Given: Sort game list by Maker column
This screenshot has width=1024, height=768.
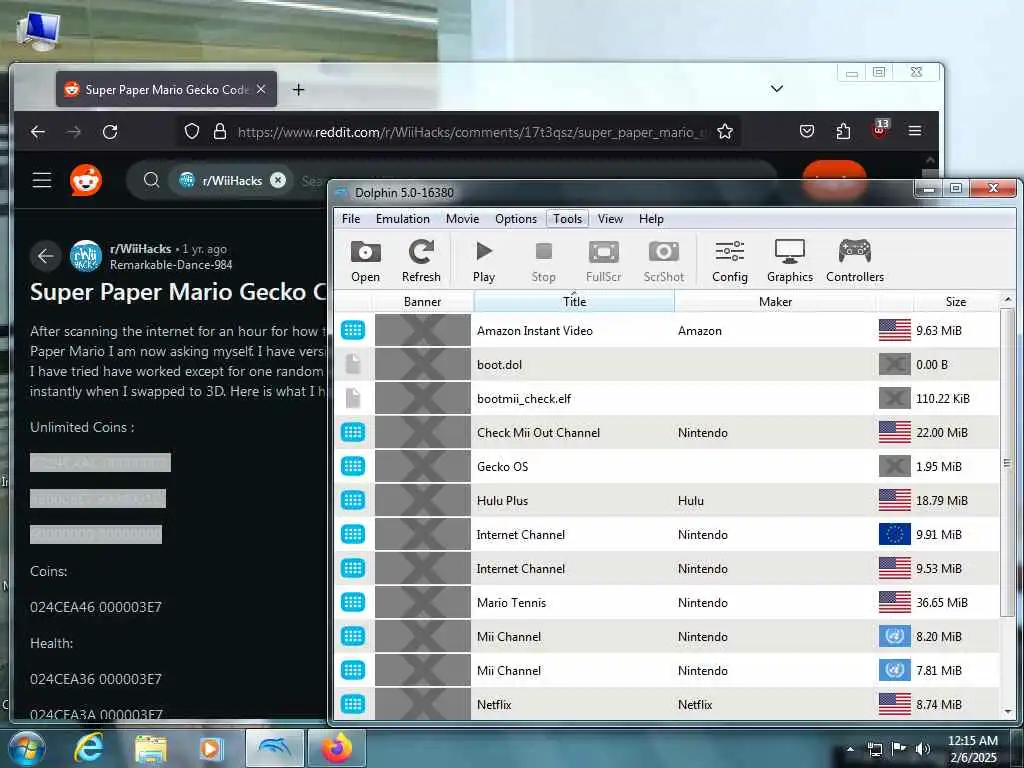Looking at the screenshot, I should click(x=775, y=302).
